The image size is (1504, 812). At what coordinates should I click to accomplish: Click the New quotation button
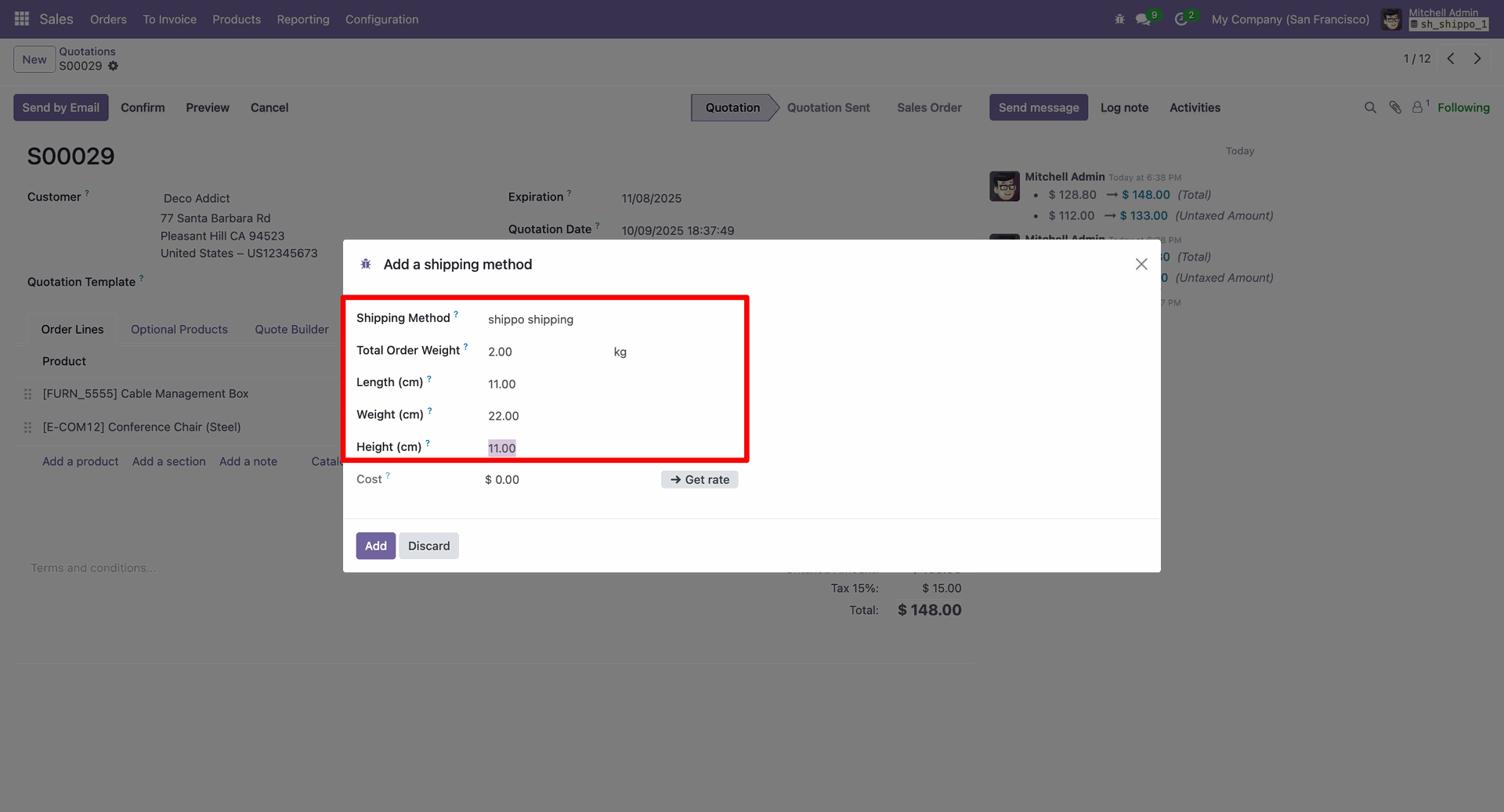pos(34,60)
